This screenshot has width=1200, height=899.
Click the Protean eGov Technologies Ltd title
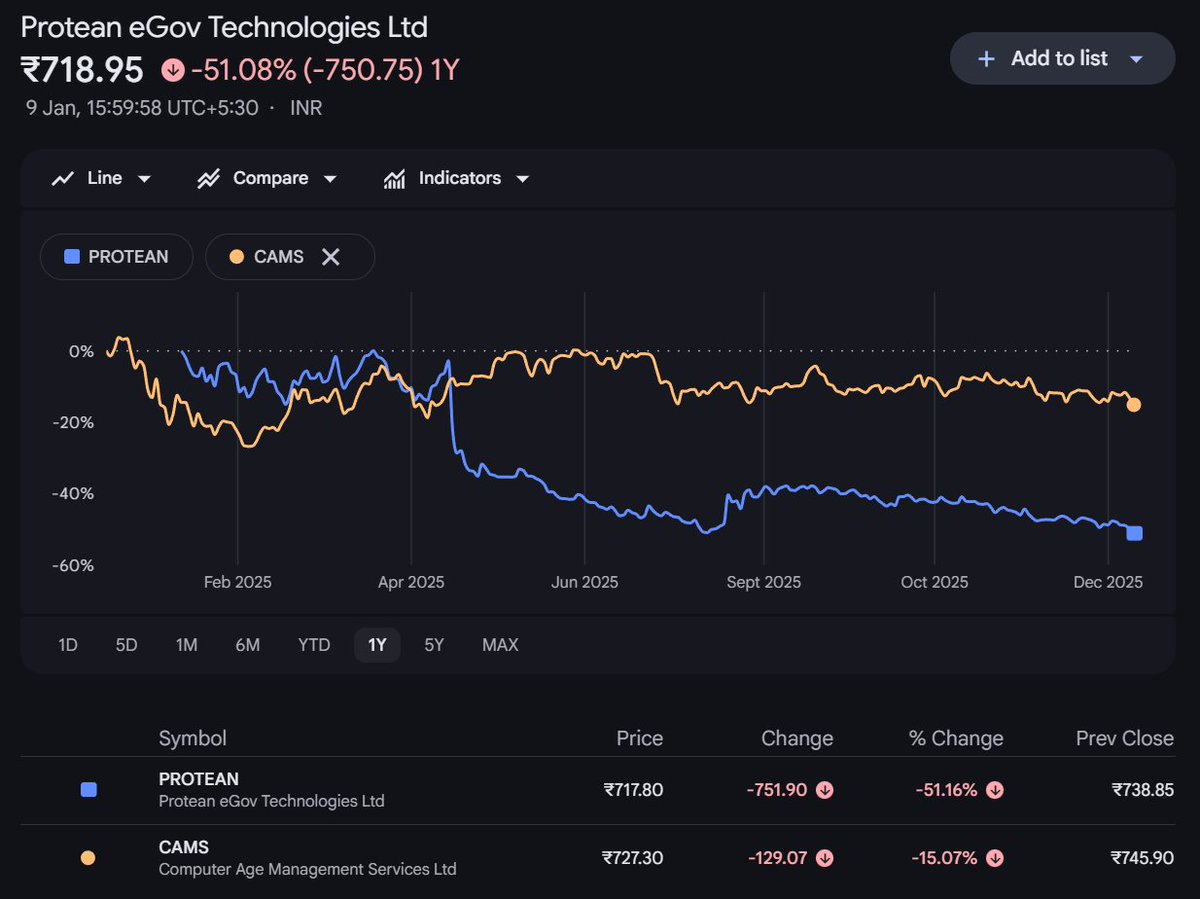[224, 26]
